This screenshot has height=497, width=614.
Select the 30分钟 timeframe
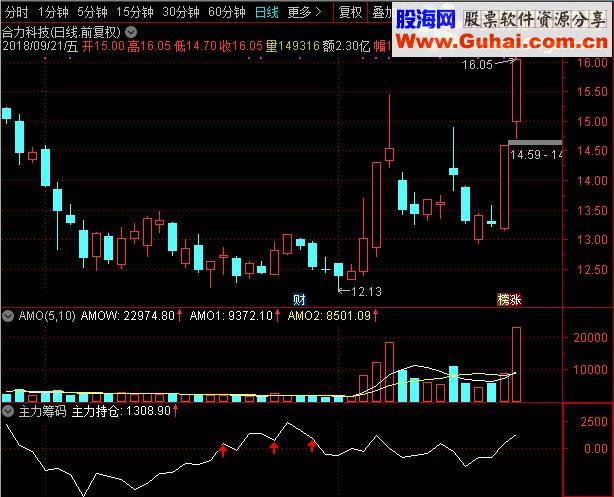(181, 13)
